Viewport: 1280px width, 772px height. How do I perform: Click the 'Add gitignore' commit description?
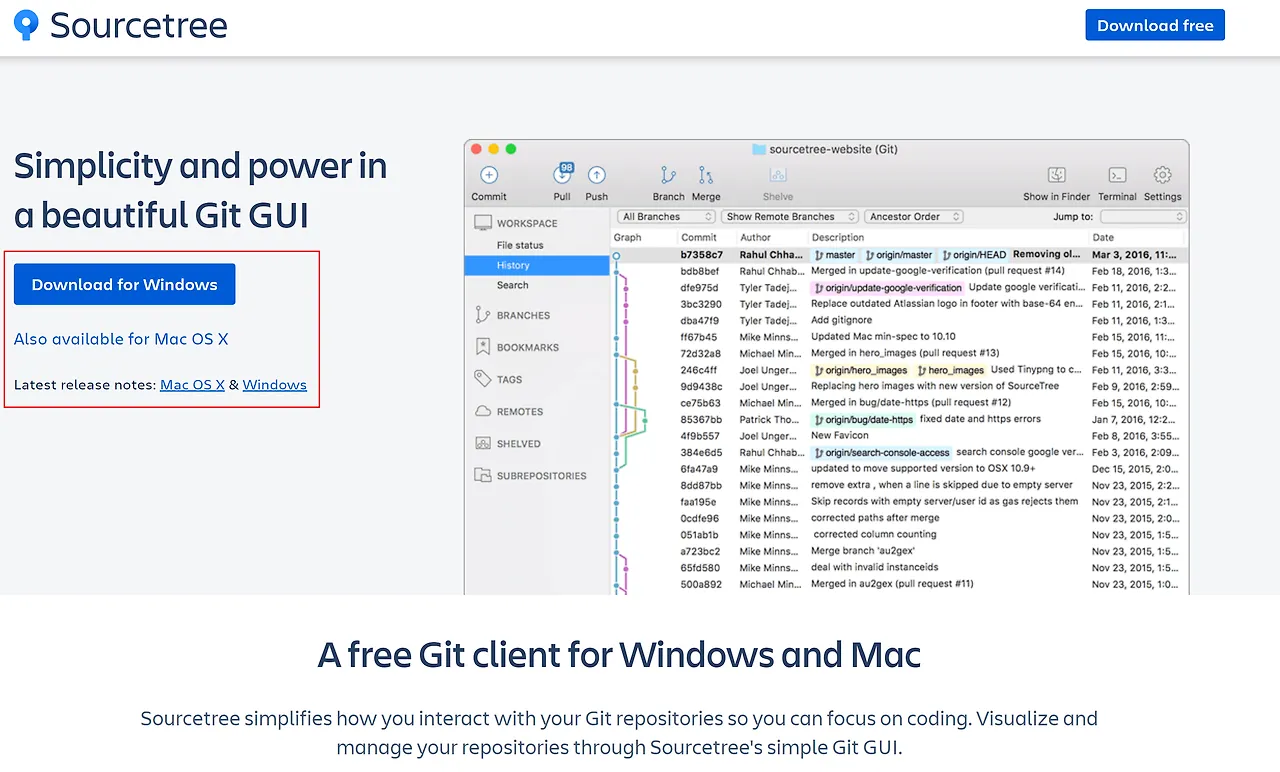tap(841, 321)
